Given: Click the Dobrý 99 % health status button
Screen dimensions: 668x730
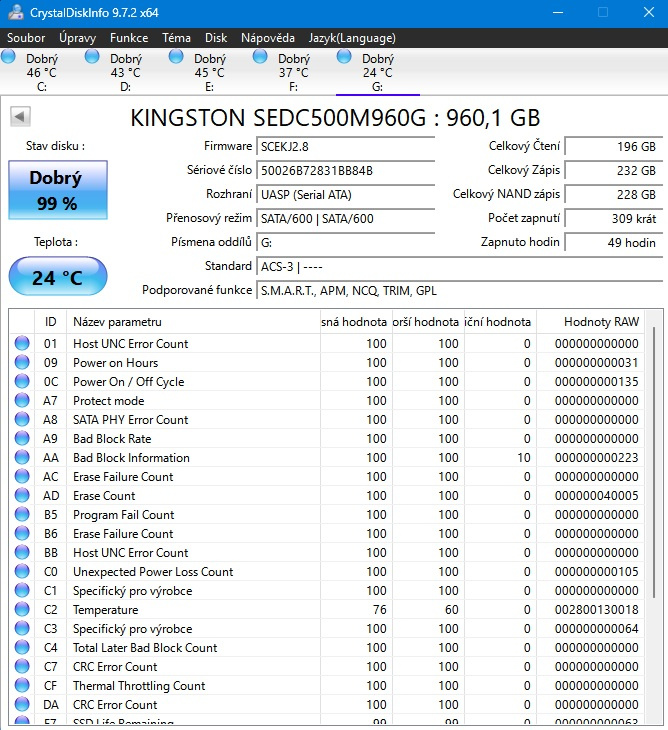Looking at the screenshot, I should coord(58,190).
